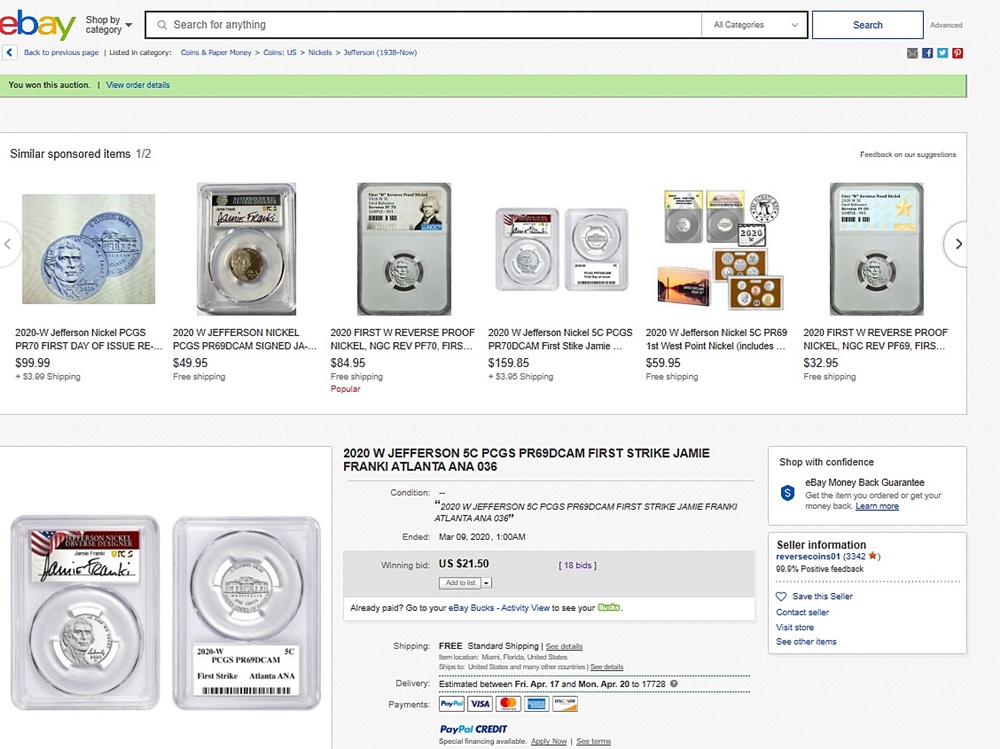Share listing on Pinterest icon
The height and width of the screenshot is (749, 1000).
pyautogui.click(x=958, y=53)
